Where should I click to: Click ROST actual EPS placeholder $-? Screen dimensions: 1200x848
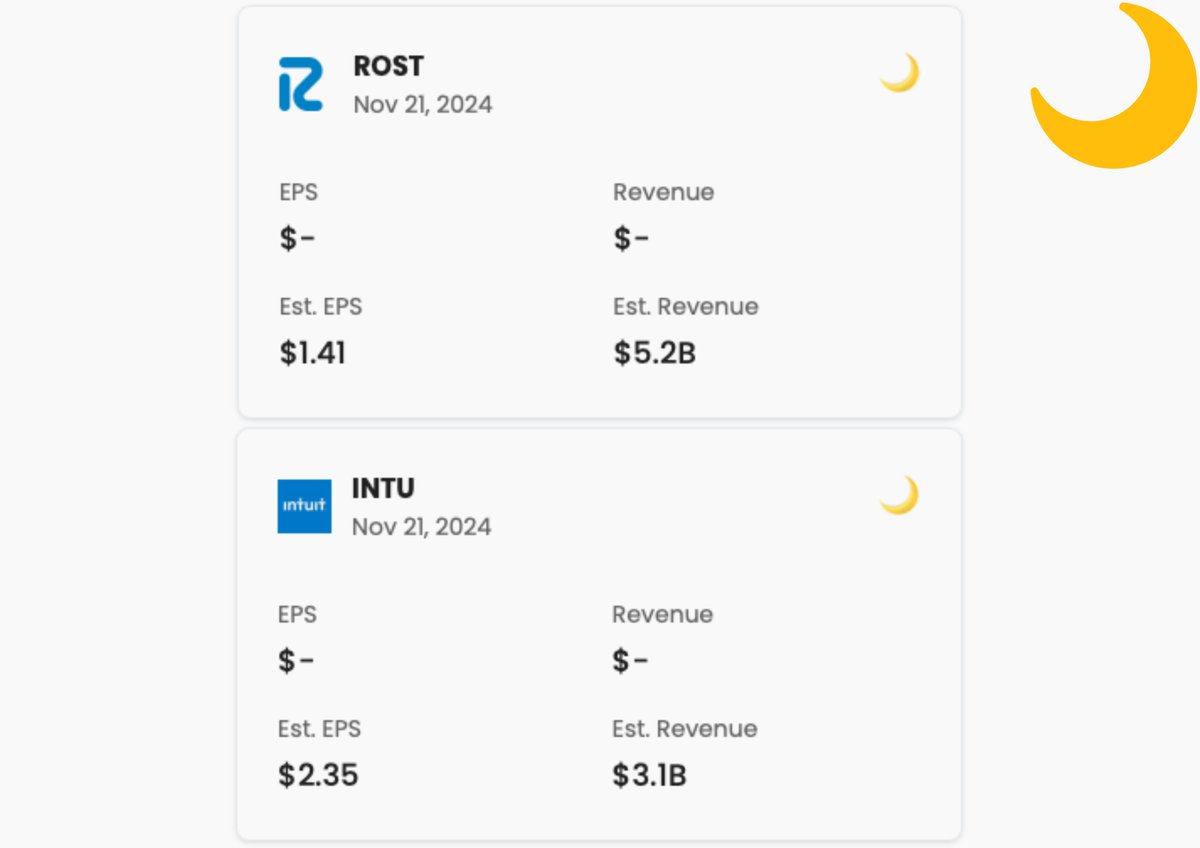[297, 239]
